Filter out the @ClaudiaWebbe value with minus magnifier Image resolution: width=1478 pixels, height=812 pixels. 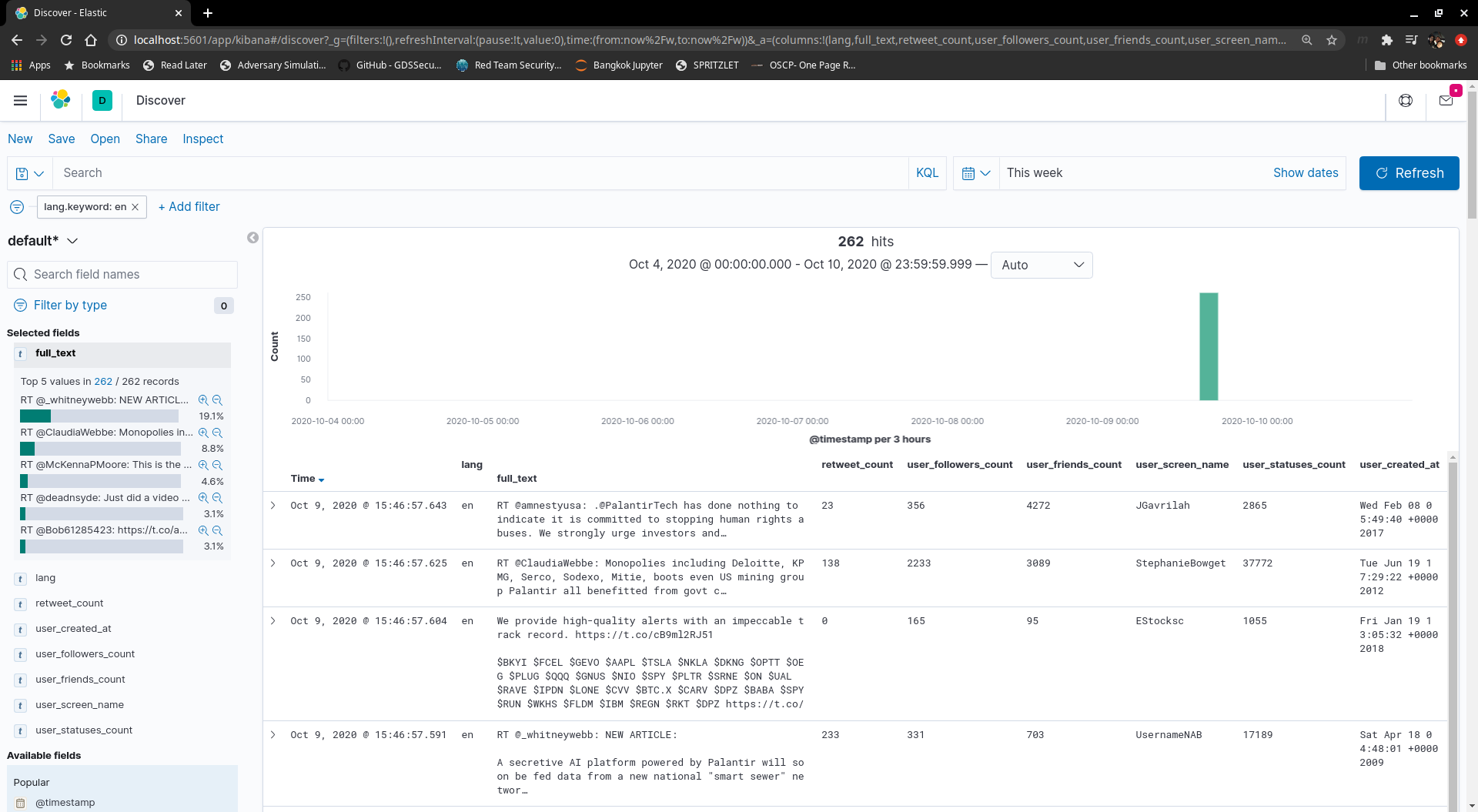(x=217, y=433)
